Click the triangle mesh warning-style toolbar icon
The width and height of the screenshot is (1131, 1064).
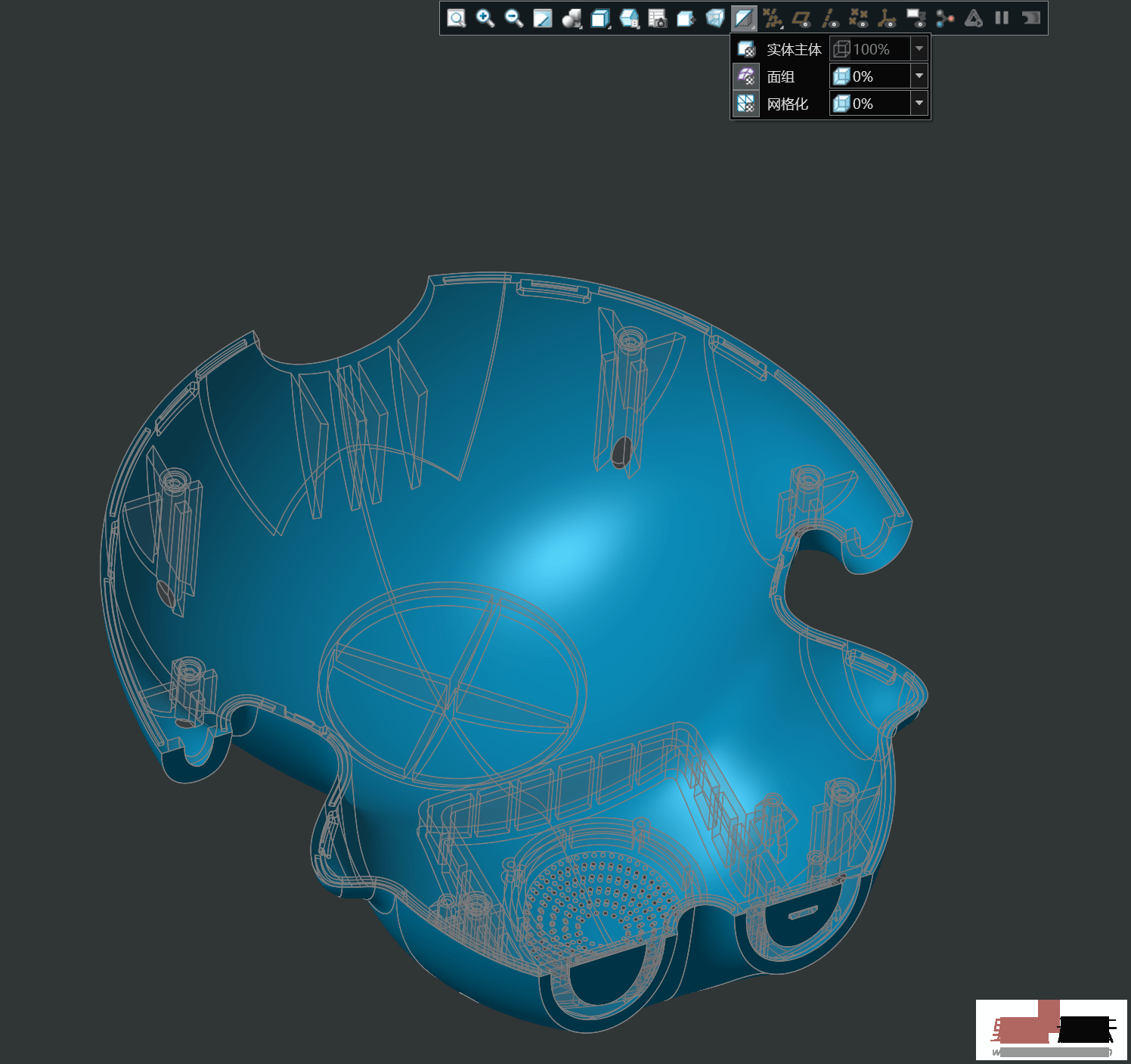(973, 19)
